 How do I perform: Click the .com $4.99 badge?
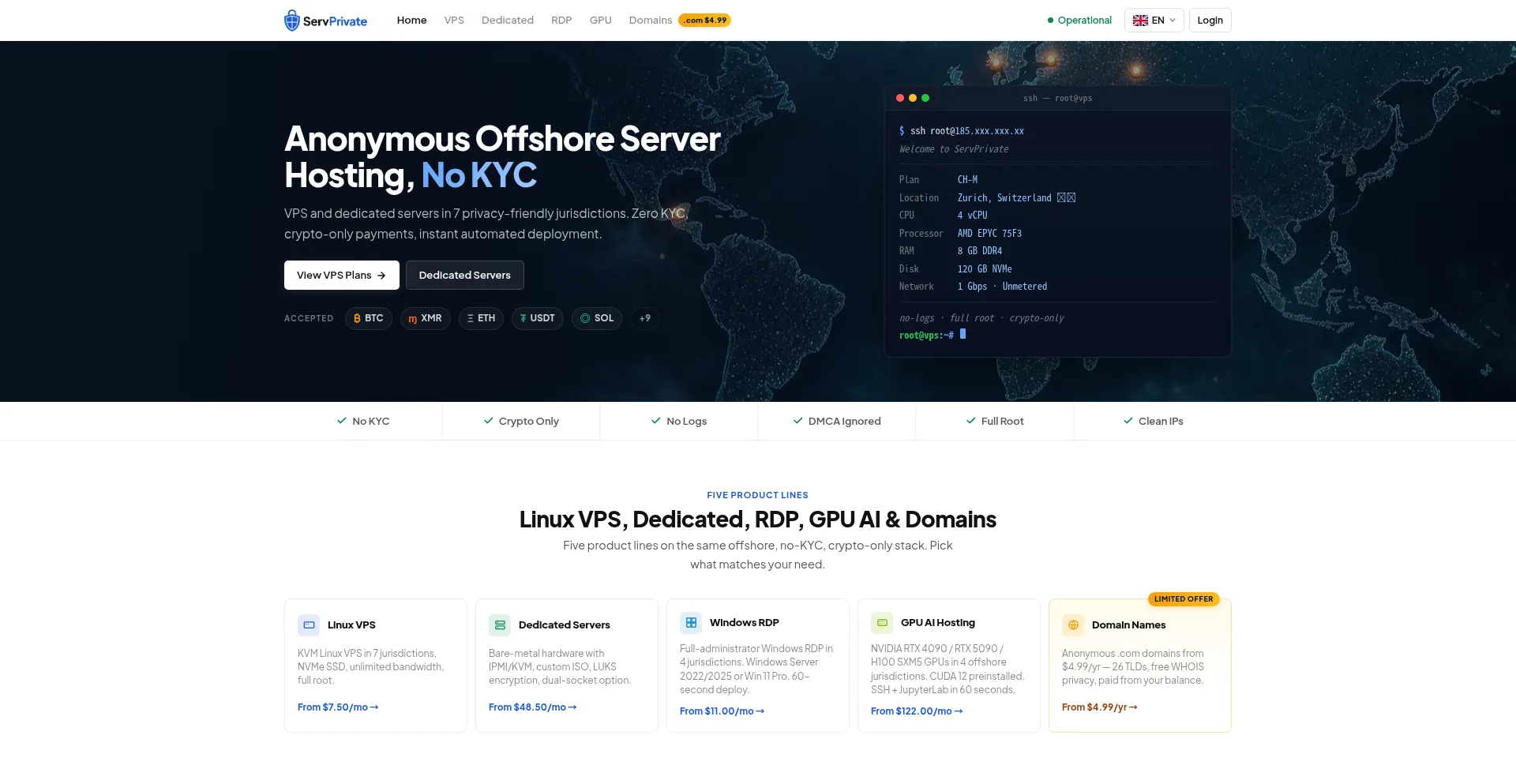(704, 21)
